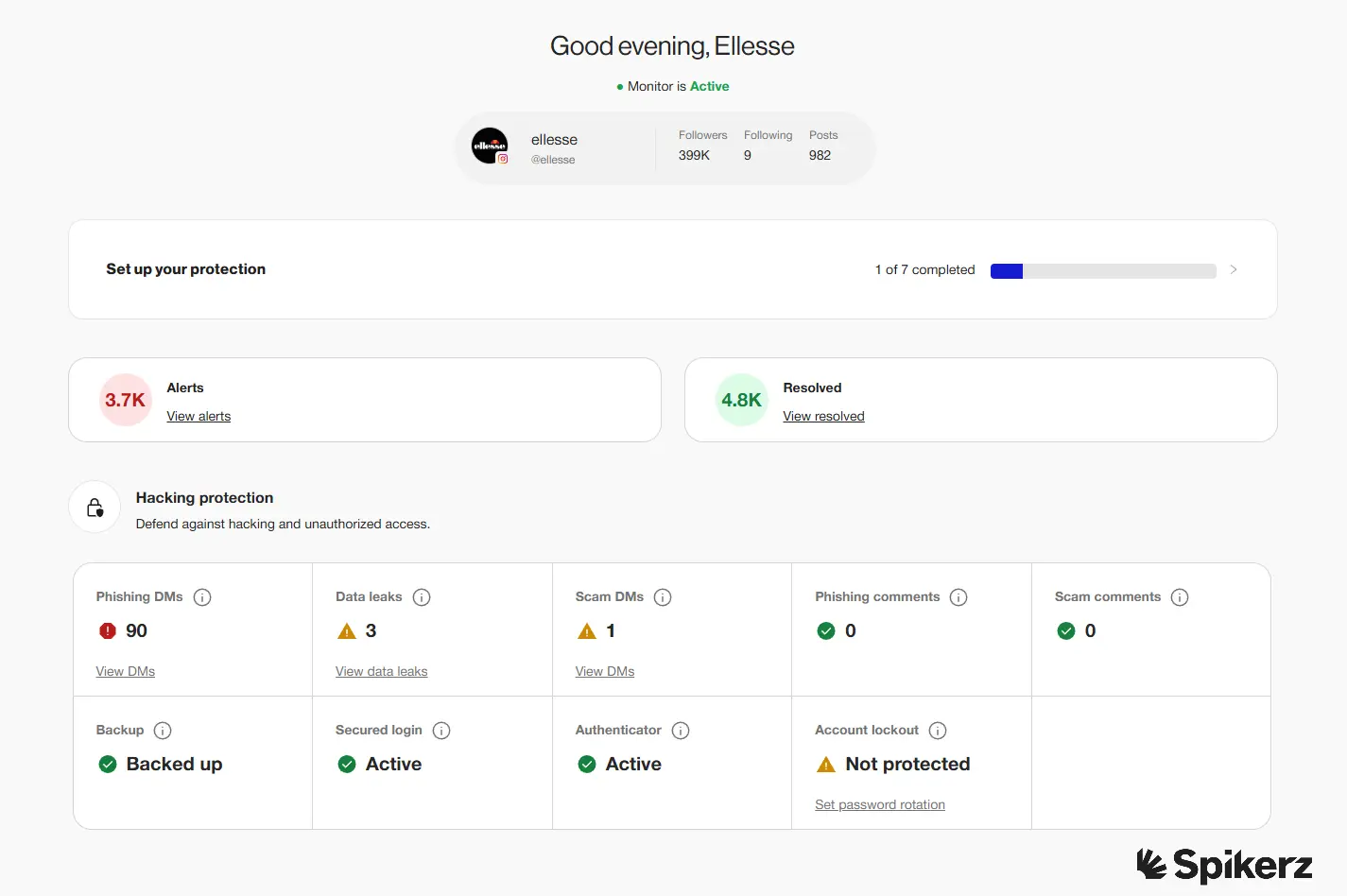Viewport: 1347px width, 896px height.
Task: Click the Monitor is Active status
Action: point(672,86)
